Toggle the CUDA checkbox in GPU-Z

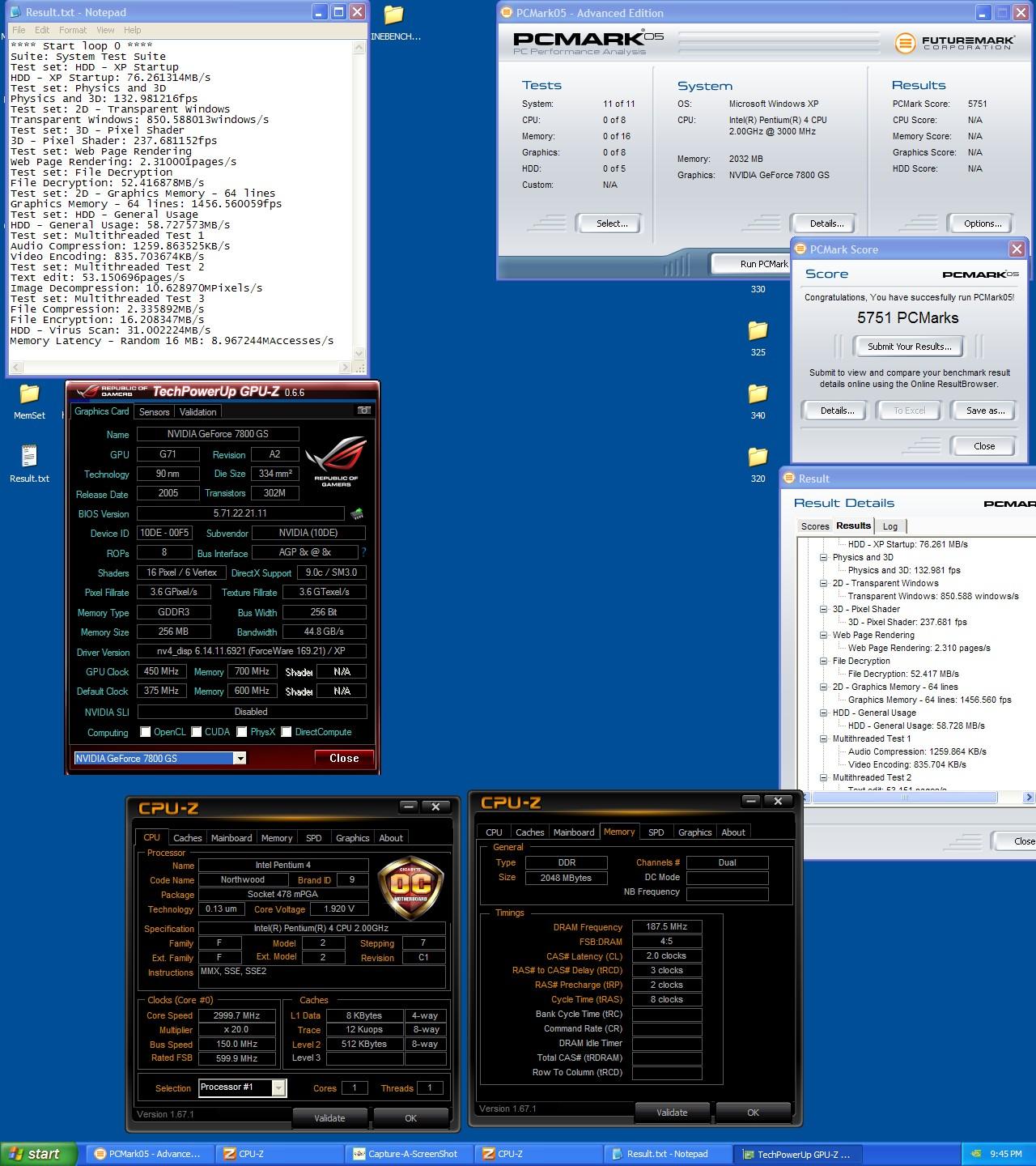pyautogui.click(x=197, y=732)
